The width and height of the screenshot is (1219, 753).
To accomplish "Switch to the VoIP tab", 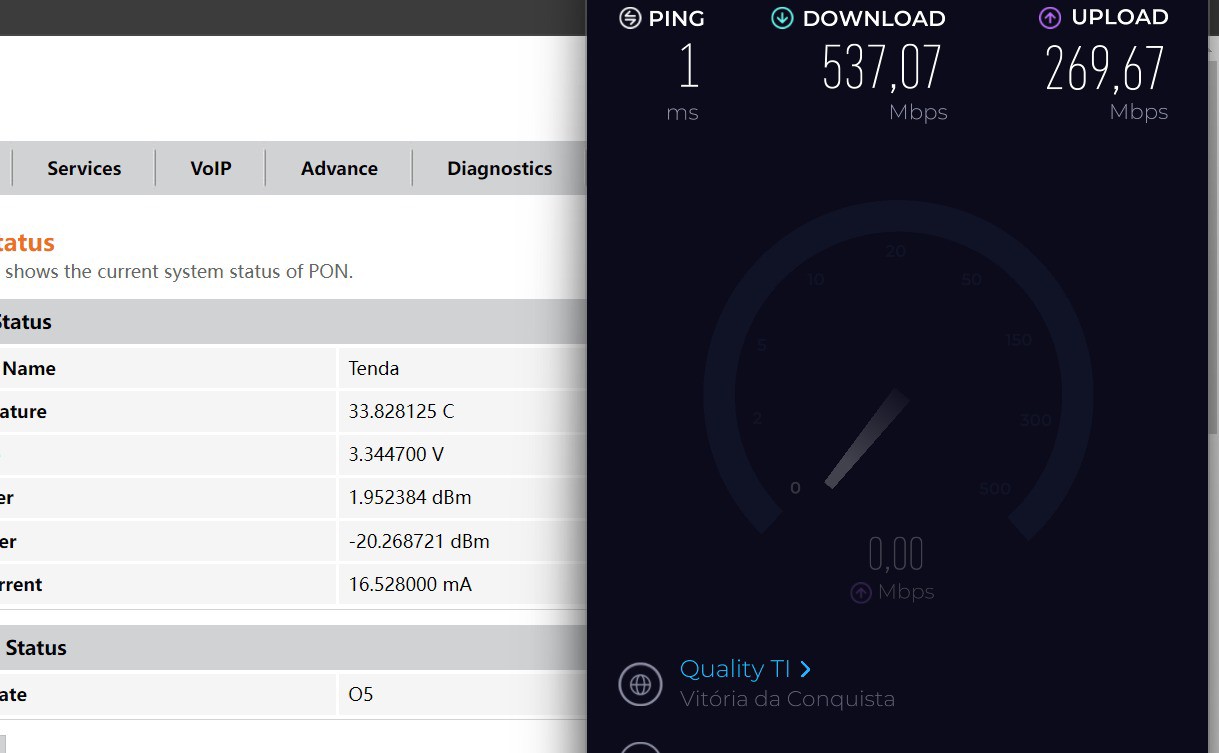I will click(211, 168).
